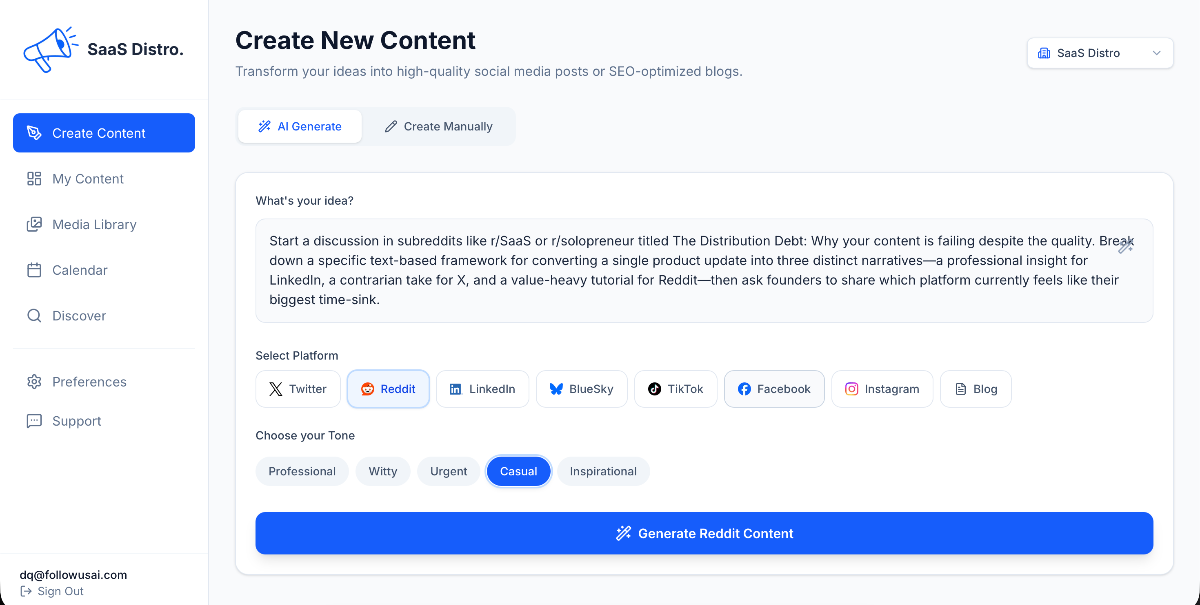The image size is (1200, 605).
Task: Open the Discover page
Action: click(80, 315)
